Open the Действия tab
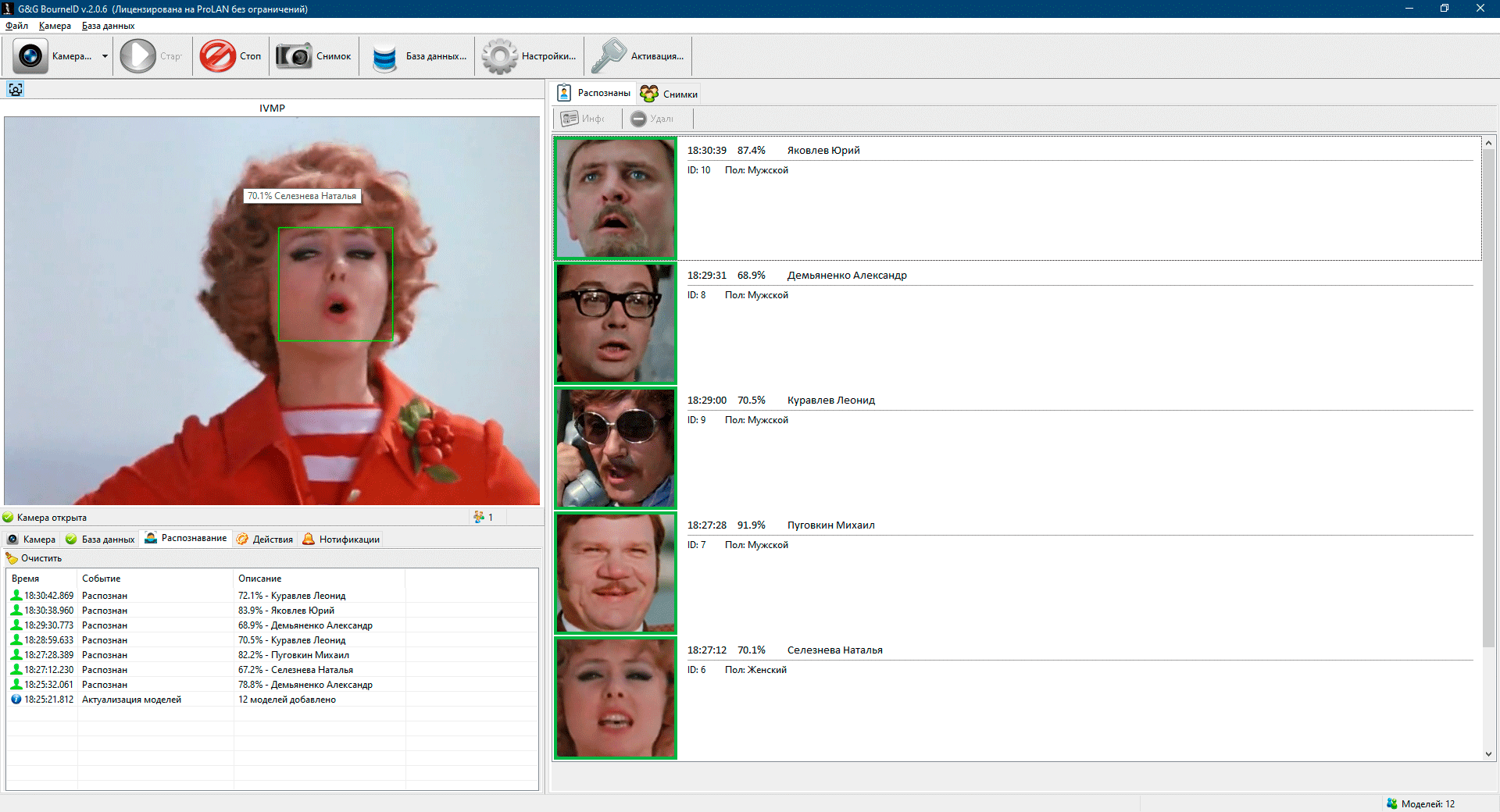 pos(265,540)
